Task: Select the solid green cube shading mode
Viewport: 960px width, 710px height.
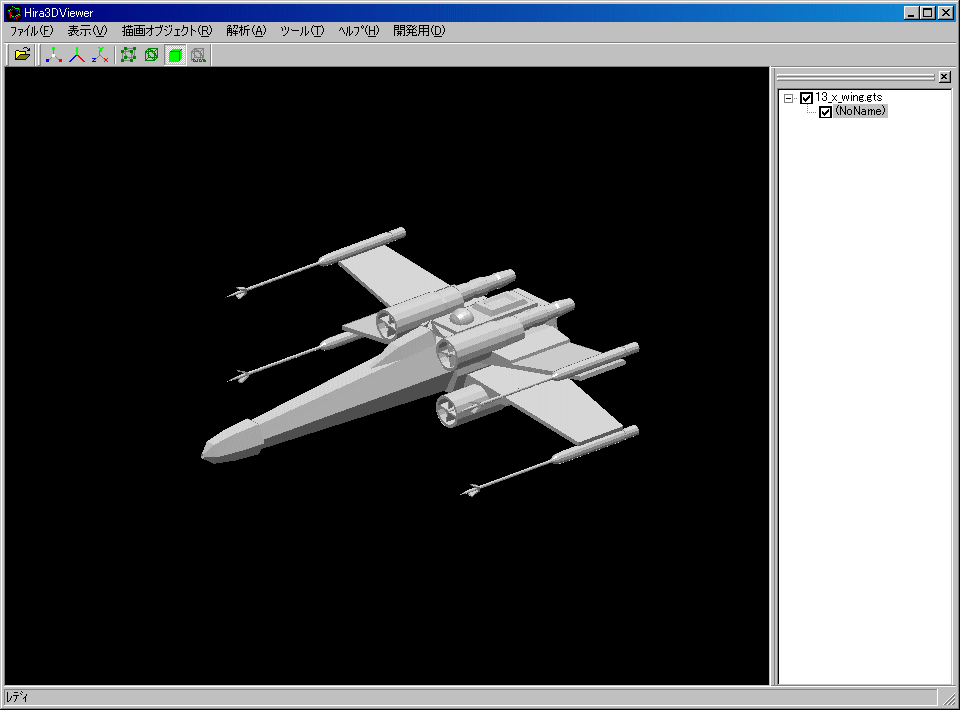Action: pyautogui.click(x=175, y=54)
